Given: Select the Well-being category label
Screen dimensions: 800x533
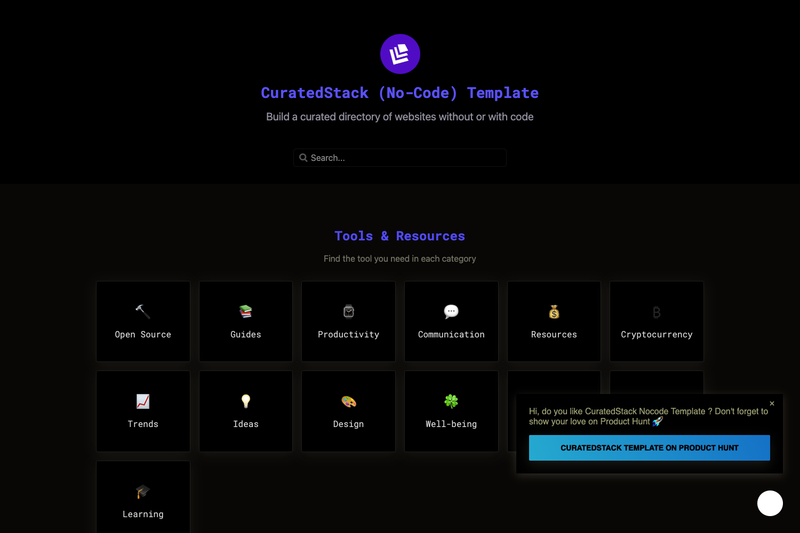Looking at the screenshot, I should pyautogui.click(x=451, y=424).
